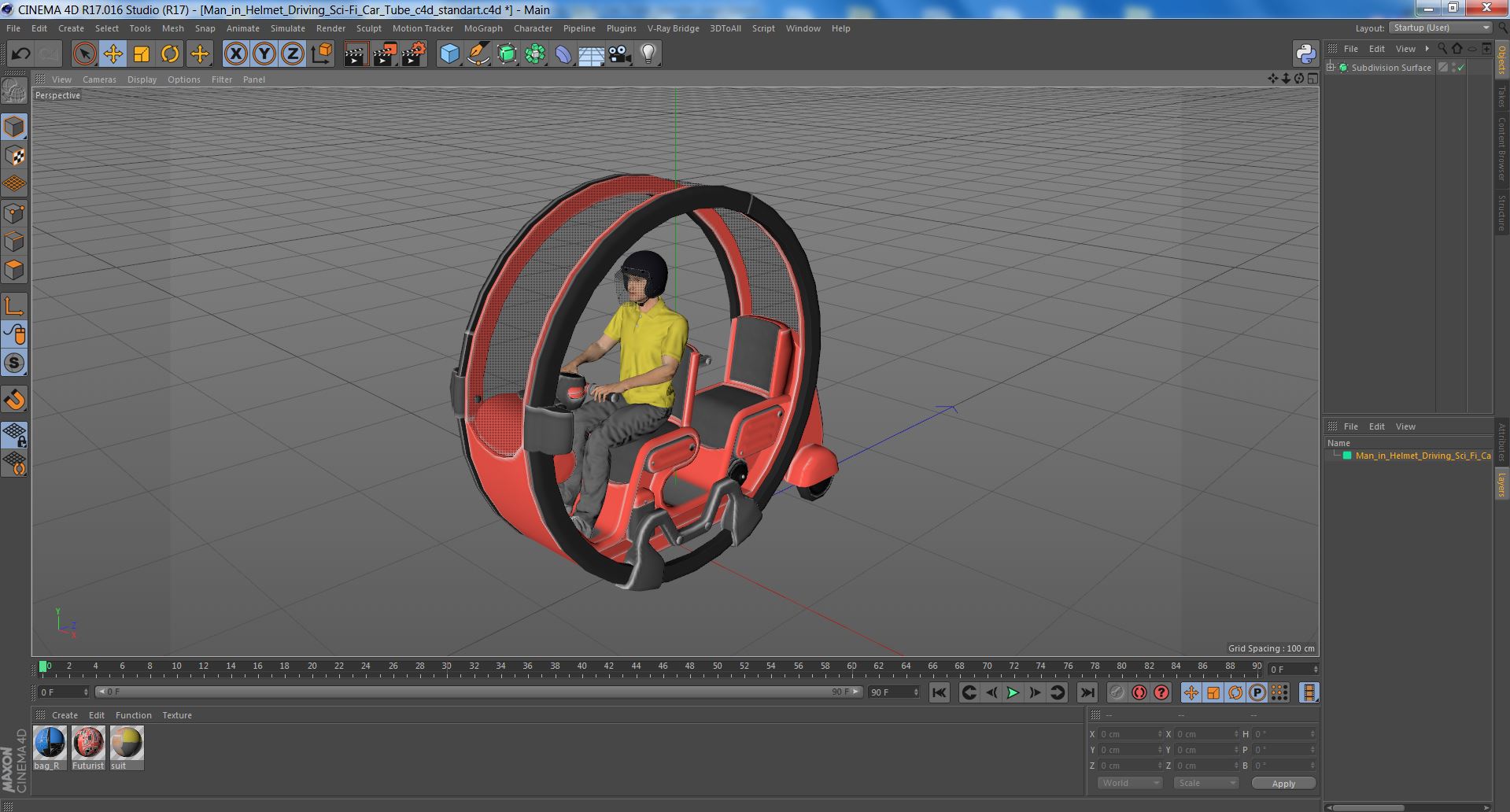Maximize viewport toggle icon
Viewport: 1510px width, 812px height.
click(x=1312, y=79)
